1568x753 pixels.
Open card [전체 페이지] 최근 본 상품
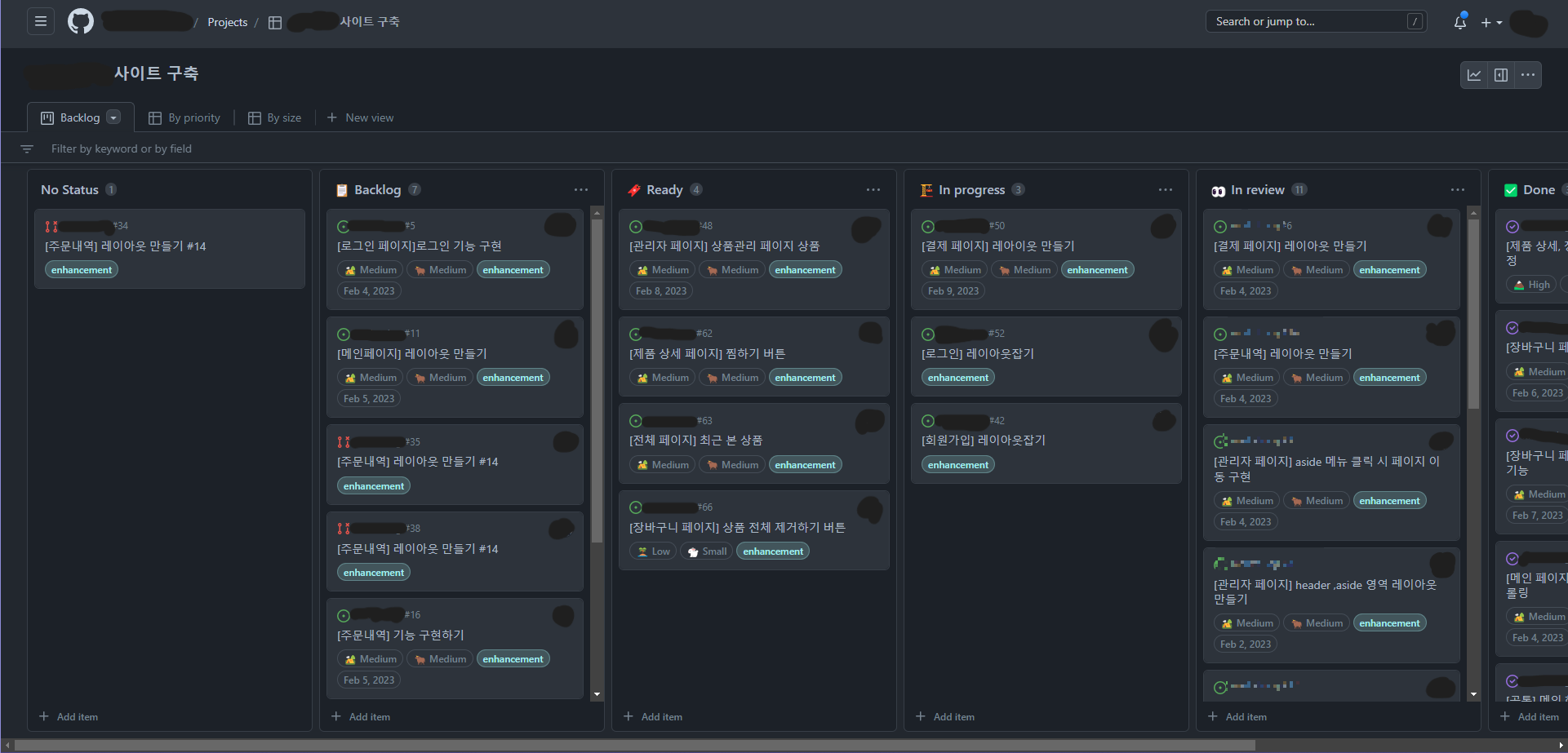(x=695, y=440)
